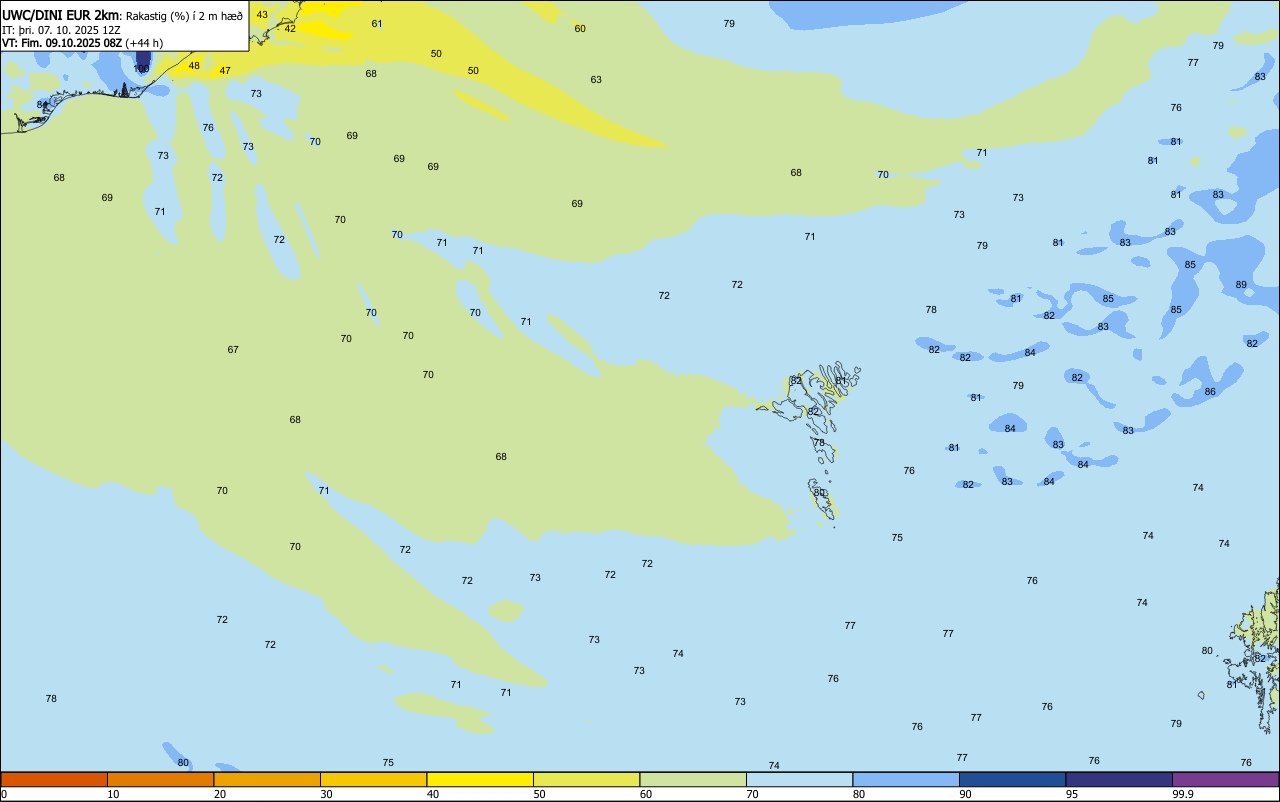
Task: Select the '47' humidity value
Action: [x=225, y=71]
